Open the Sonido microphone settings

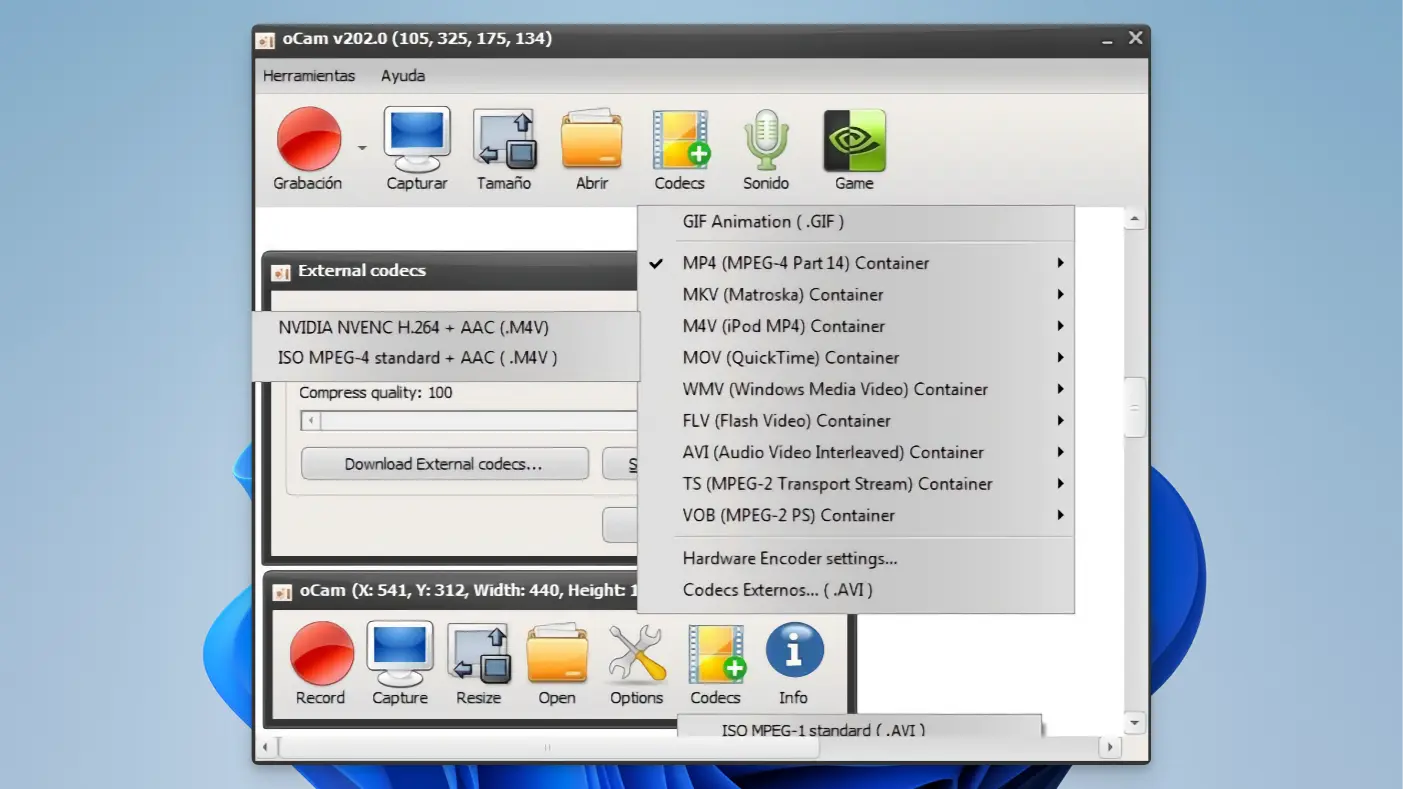766,140
